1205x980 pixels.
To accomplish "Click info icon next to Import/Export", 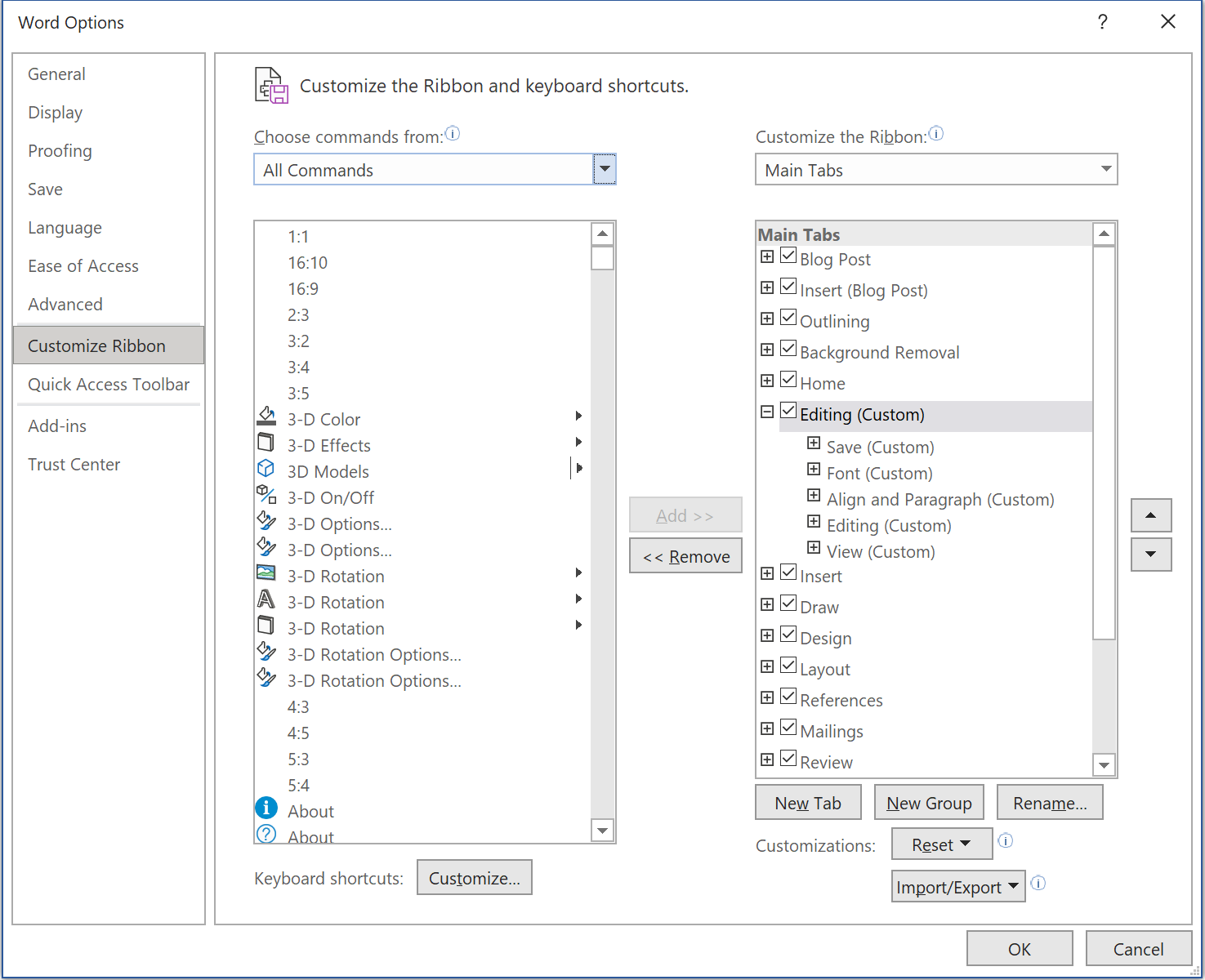I will click(x=1038, y=883).
